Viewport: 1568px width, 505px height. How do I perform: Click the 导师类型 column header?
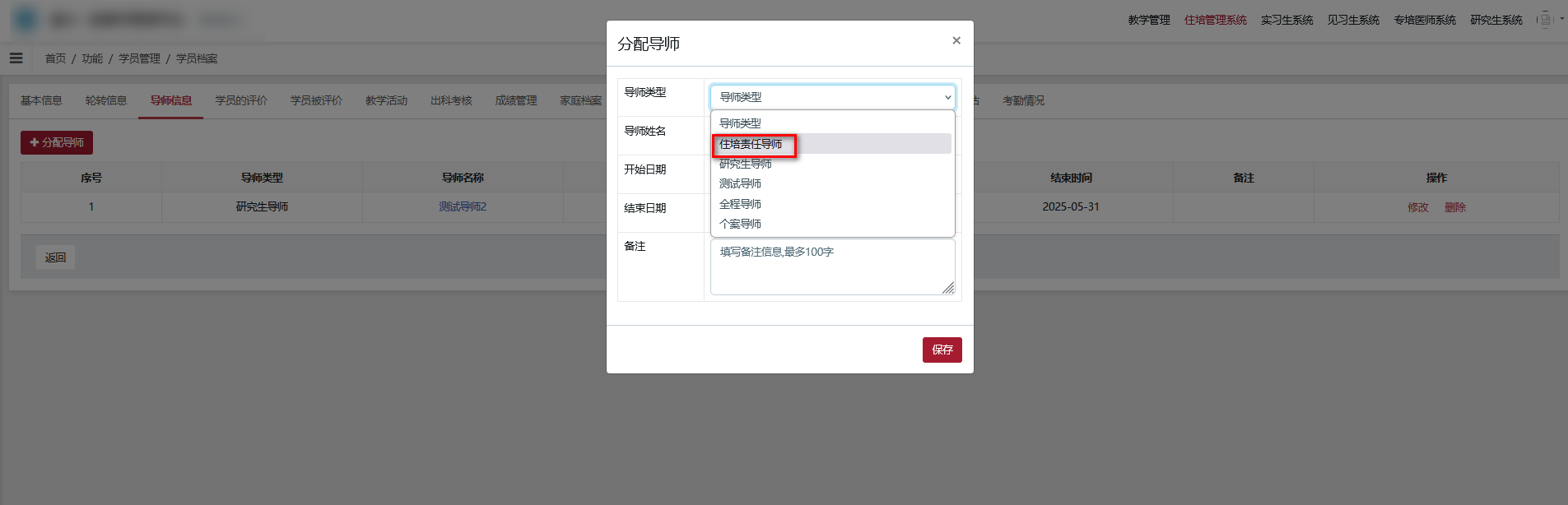[x=262, y=178]
